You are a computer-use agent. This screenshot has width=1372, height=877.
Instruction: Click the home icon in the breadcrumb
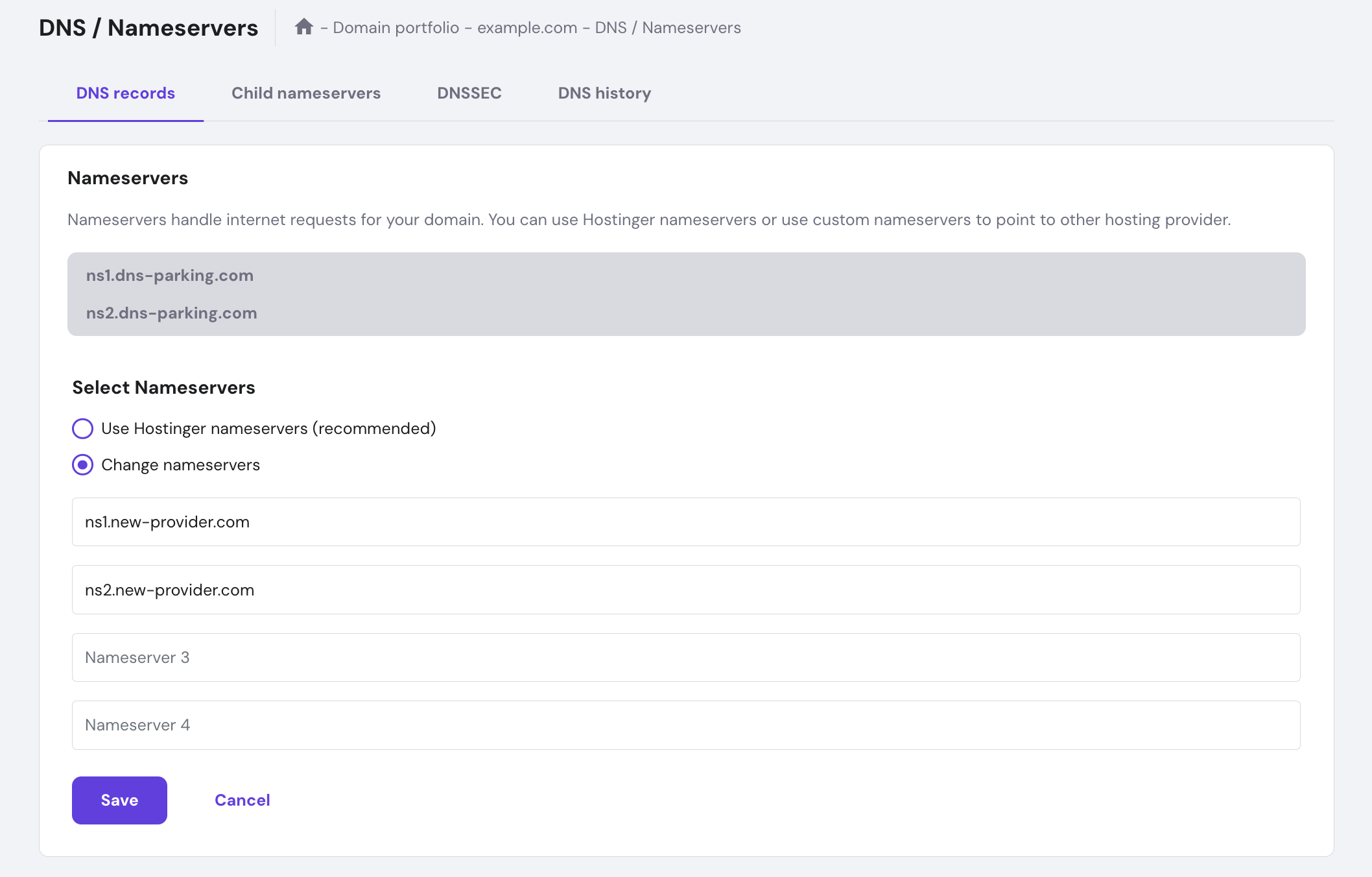click(305, 27)
